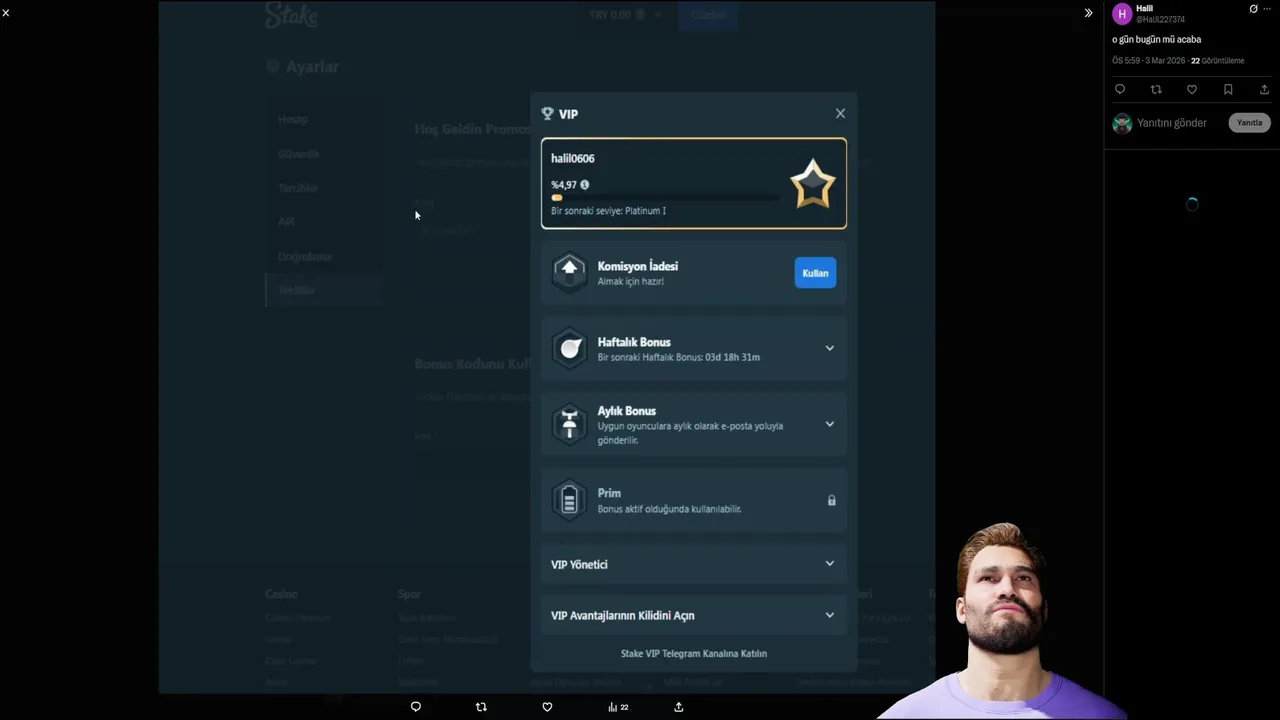The height and width of the screenshot is (720, 1280).
Task: Open the more options ellipsis on tweet
Action: (1268, 9)
